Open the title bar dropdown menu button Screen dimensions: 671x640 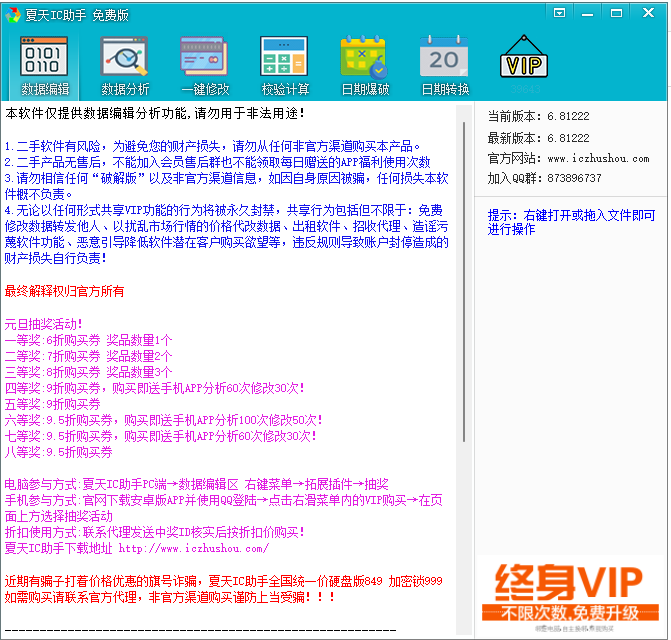click(559, 13)
